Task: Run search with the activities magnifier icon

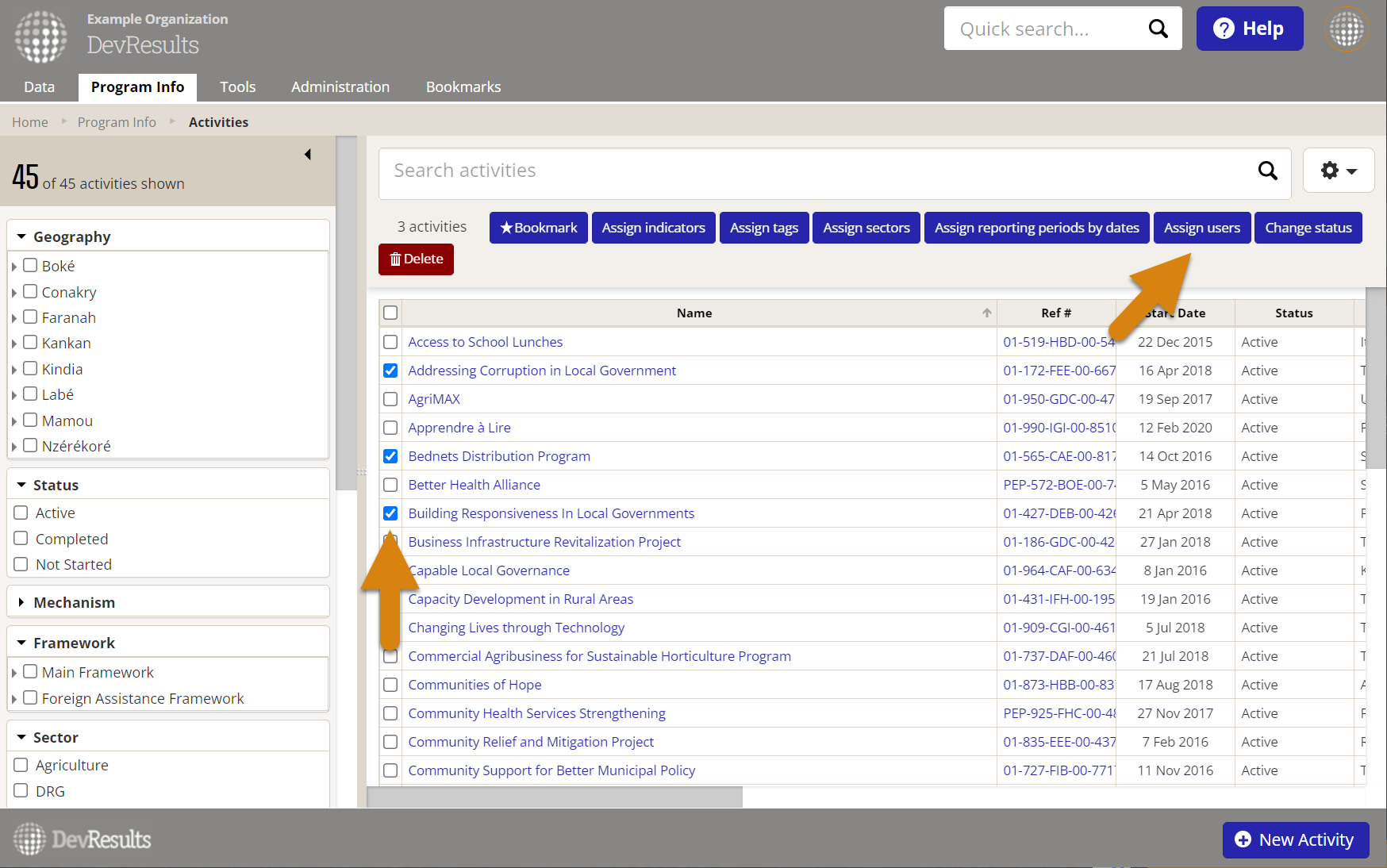Action: [1267, 171]
